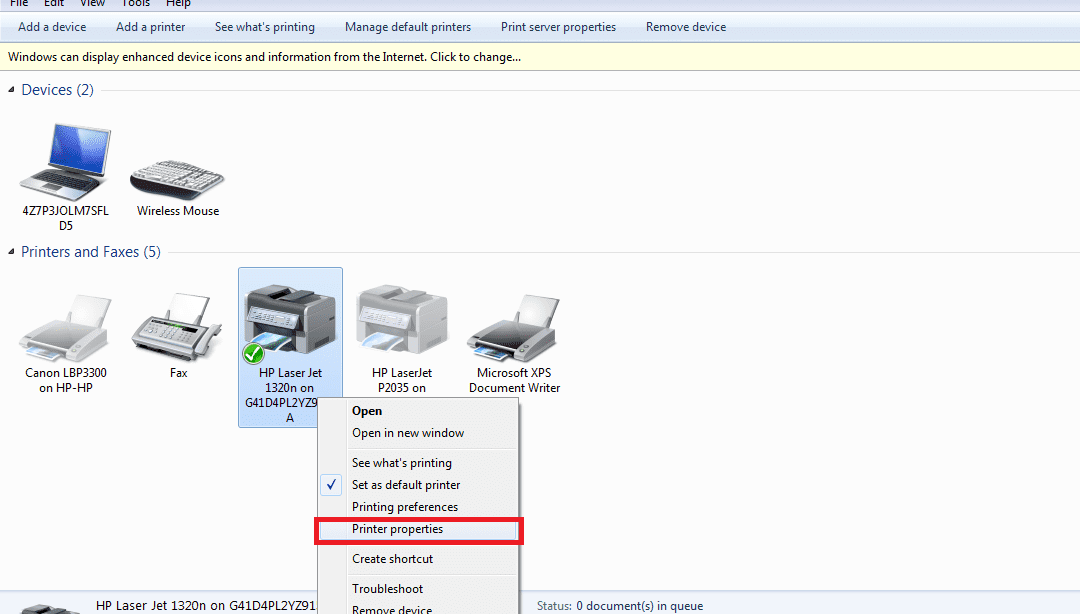Screen dimensions: 1080x614
Task: Choose Remove device in the context menu
Action: coord(418,608)
